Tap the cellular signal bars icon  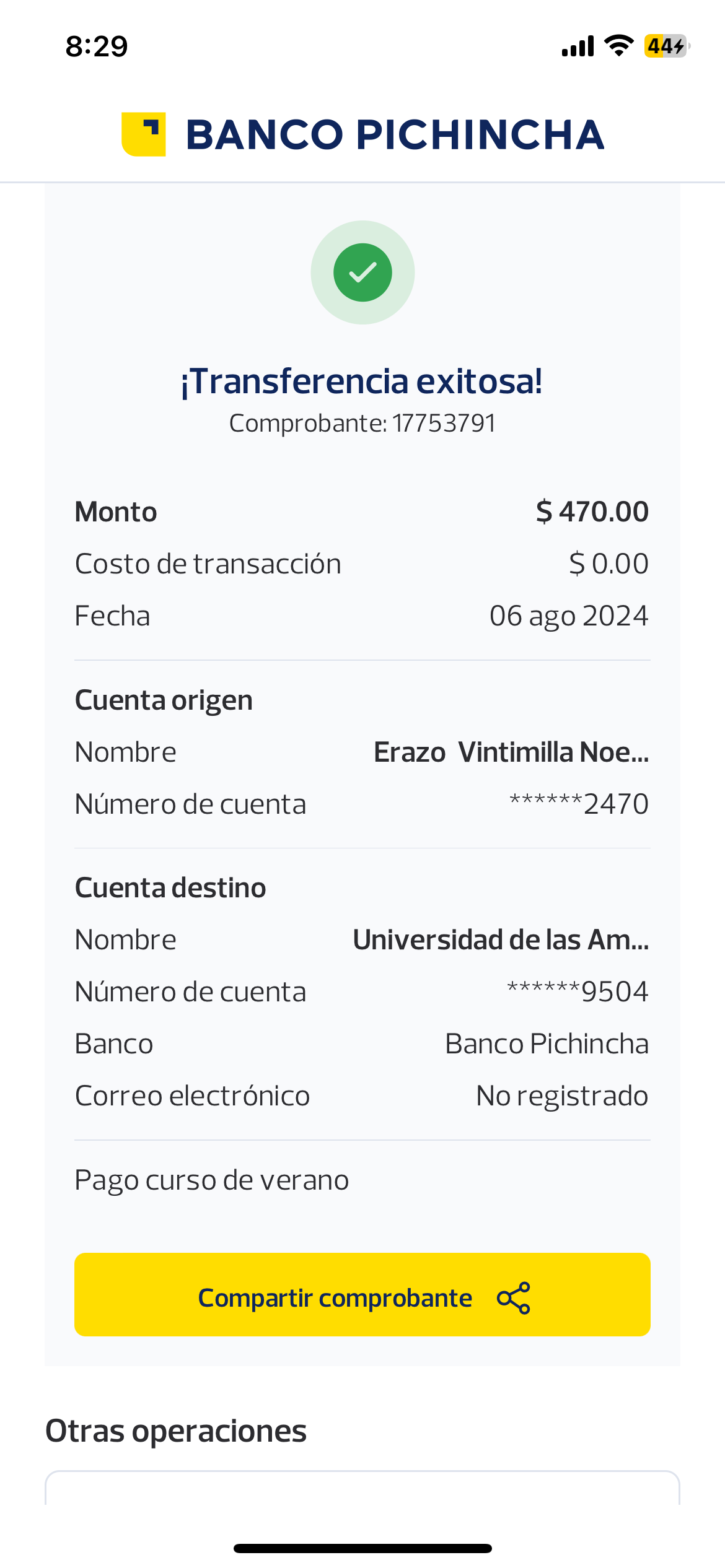(578, 46)
